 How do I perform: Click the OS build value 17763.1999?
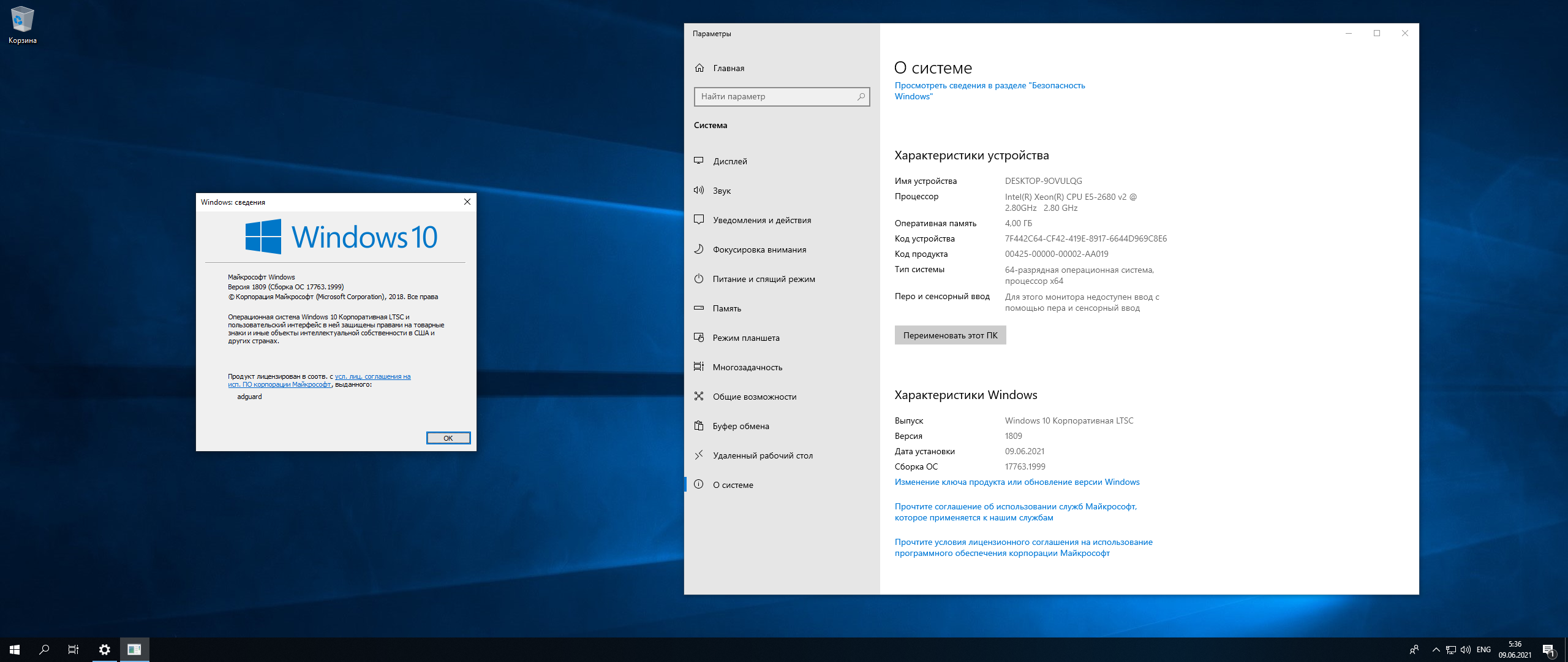click(1025, 466)
